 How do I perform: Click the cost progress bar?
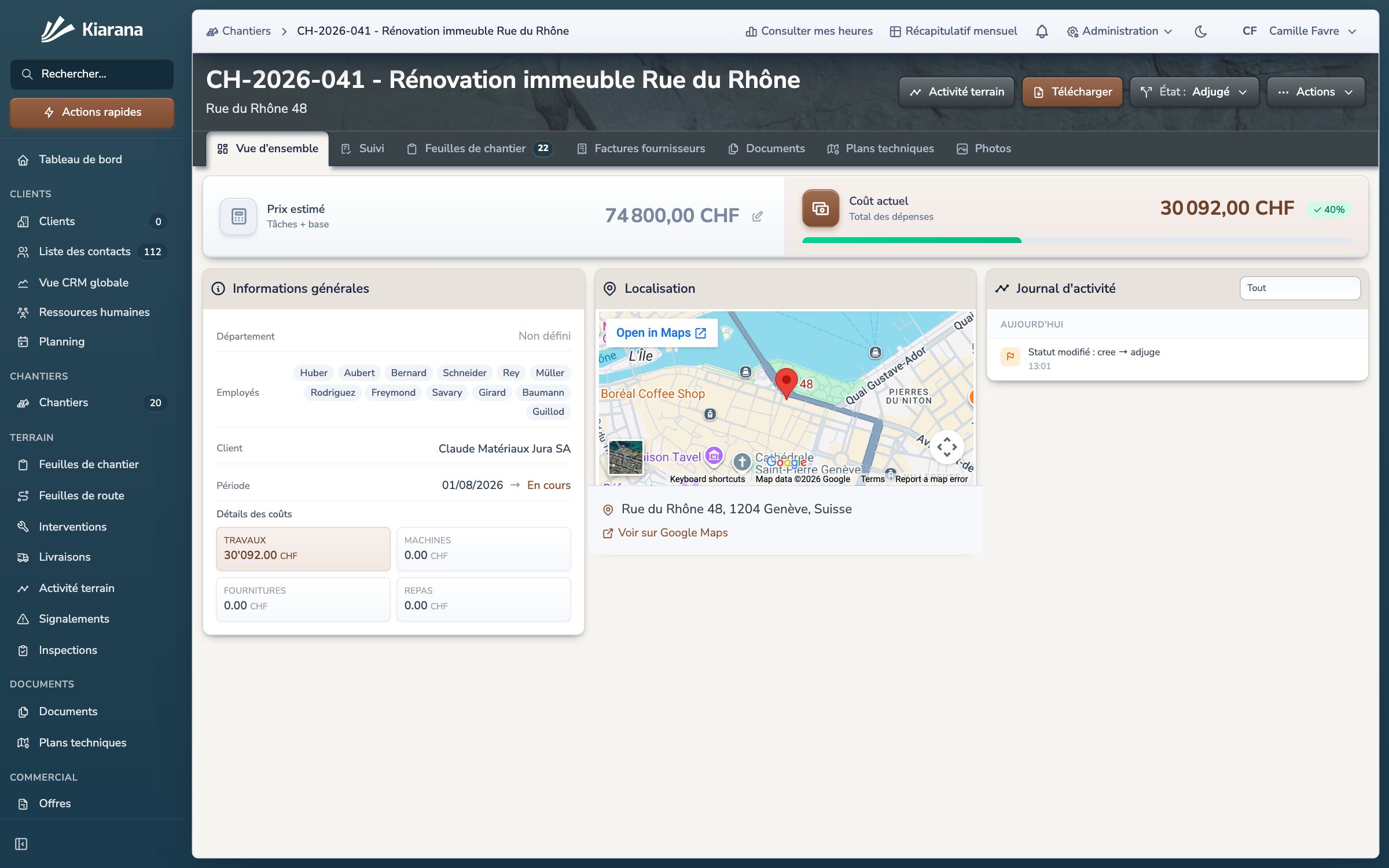[1076, 240]
